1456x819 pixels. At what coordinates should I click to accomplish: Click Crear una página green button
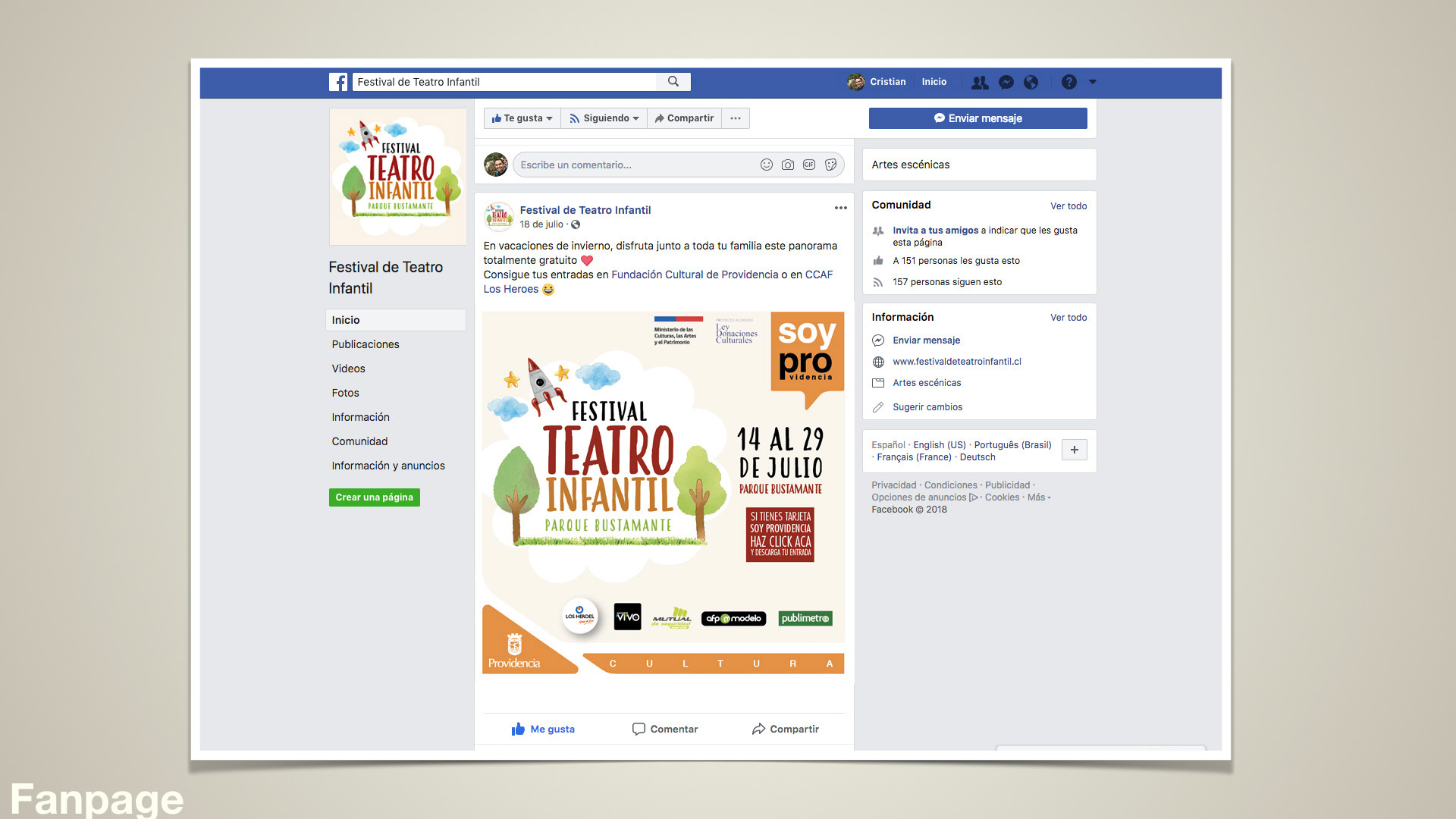coord(374,497)
